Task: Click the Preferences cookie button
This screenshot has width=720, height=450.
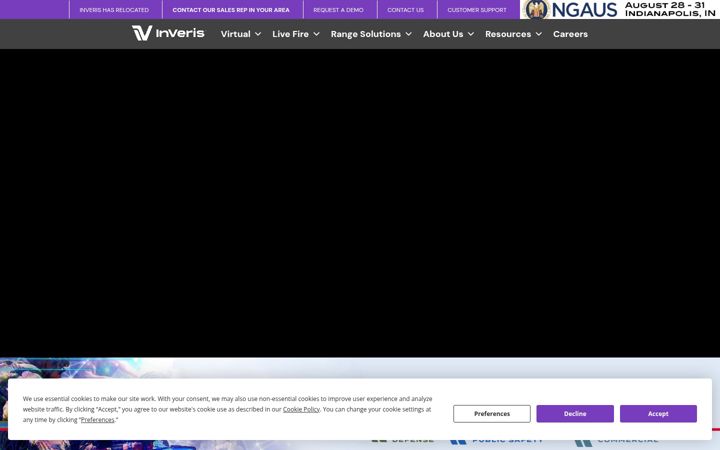Action: point(492,414)
